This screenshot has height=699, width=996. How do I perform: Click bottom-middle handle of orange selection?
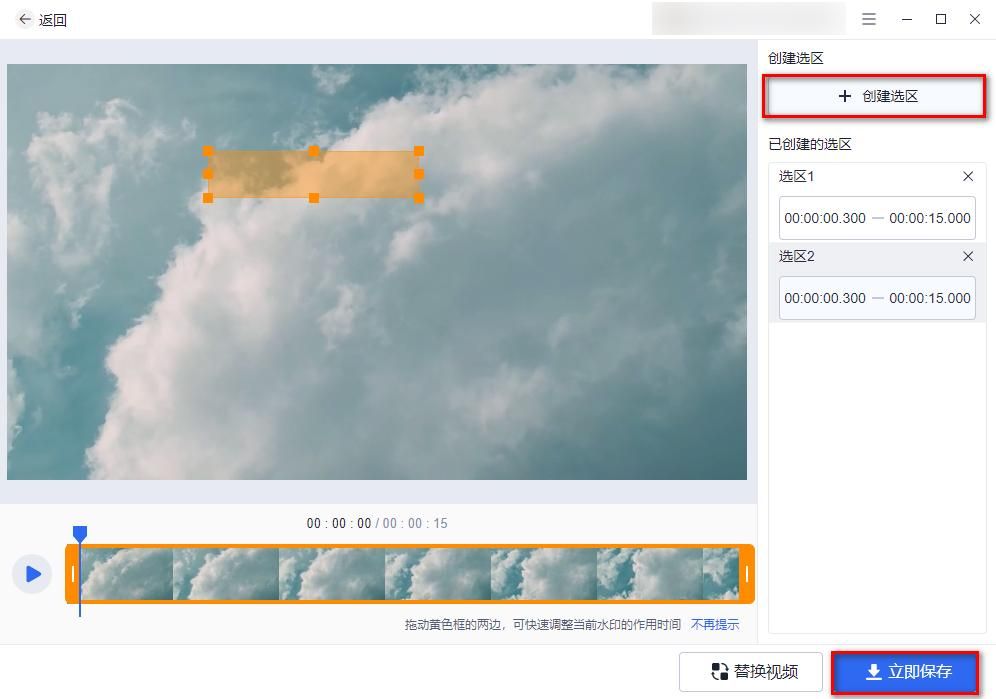pyautogui.click(x=314, y=198)
